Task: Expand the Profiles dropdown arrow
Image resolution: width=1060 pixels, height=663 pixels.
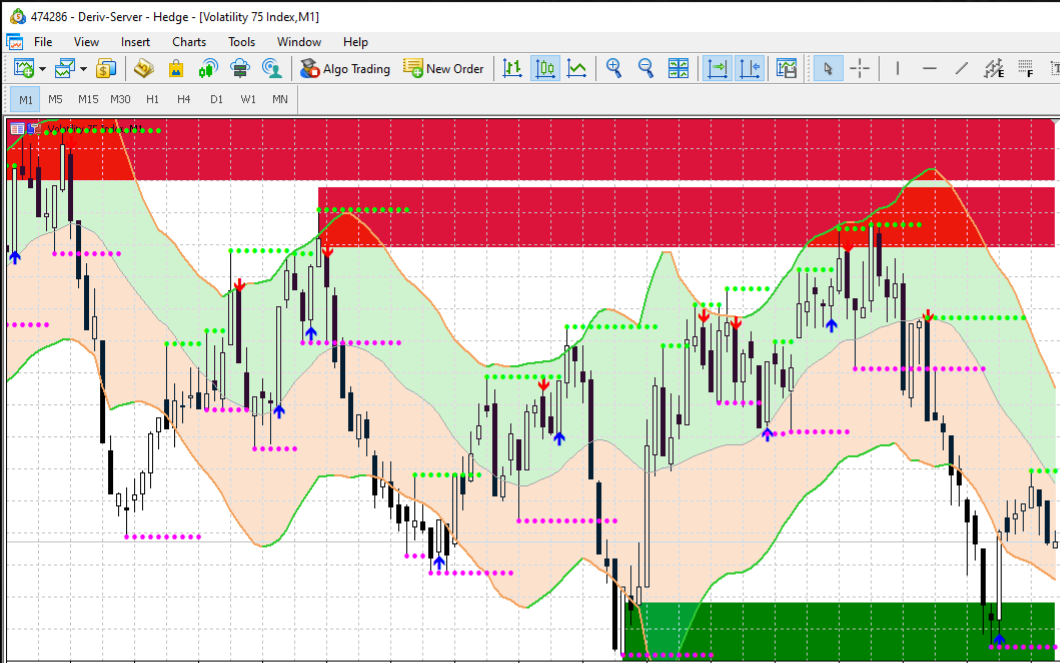Action: (83, 69)
